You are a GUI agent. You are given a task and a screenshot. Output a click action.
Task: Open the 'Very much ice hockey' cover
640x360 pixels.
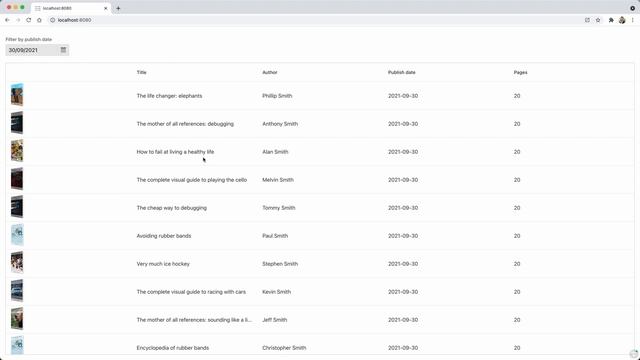point(17,262)
